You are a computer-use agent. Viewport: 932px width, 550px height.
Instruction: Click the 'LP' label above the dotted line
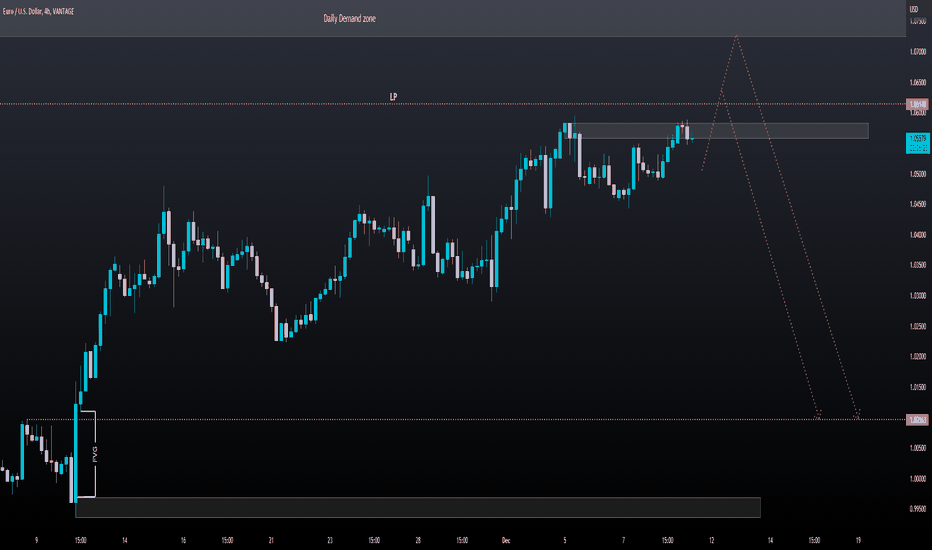(x=393, y=96)
